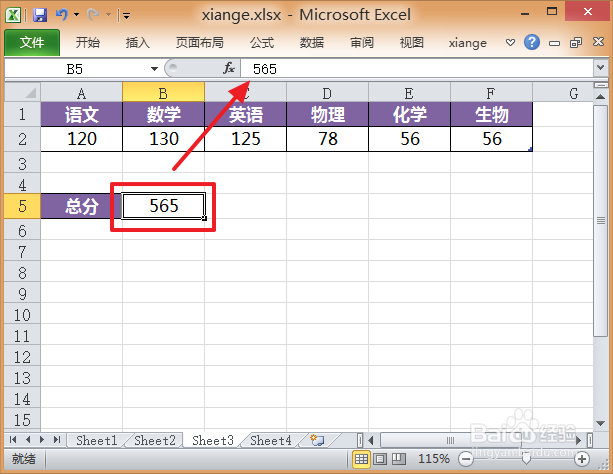Select row 10 header
This screenshot has height=474, width=613.
coord(23,315)
